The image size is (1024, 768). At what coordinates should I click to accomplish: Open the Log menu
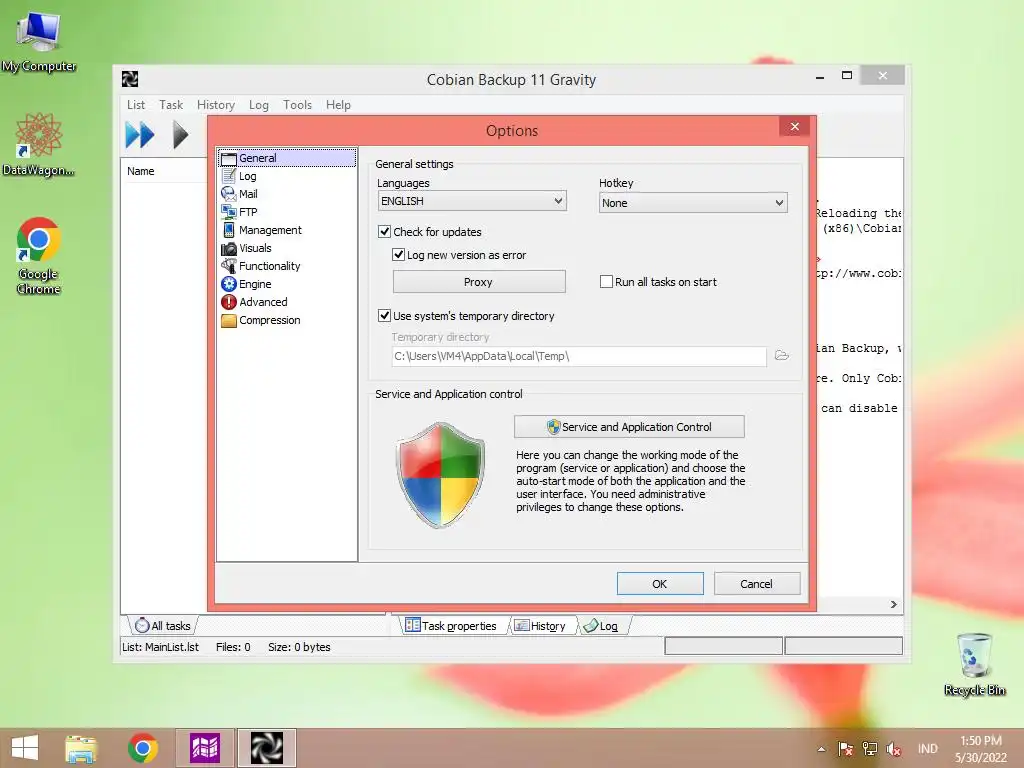pos(259,104)
